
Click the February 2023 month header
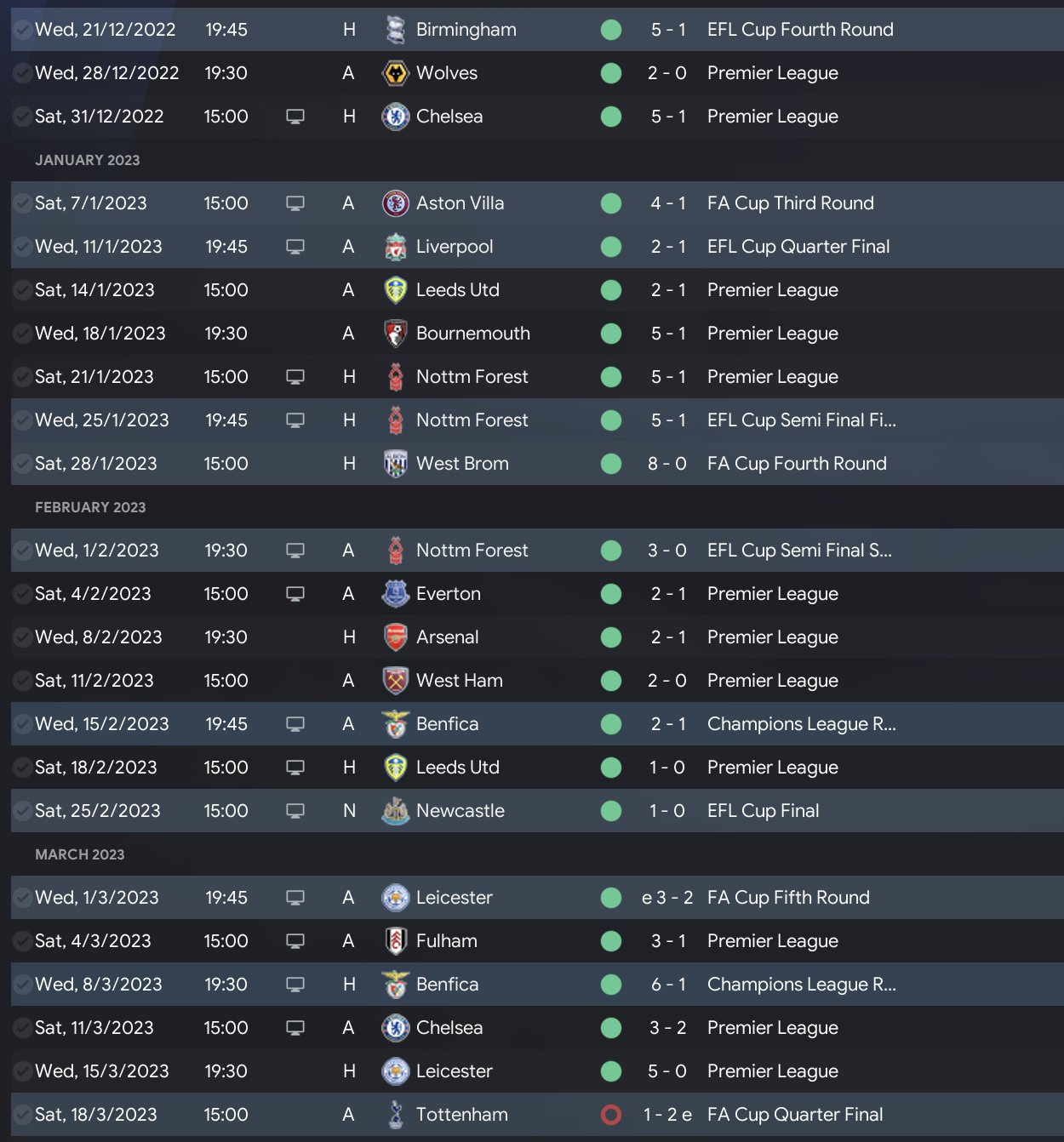tap(90, 507)
